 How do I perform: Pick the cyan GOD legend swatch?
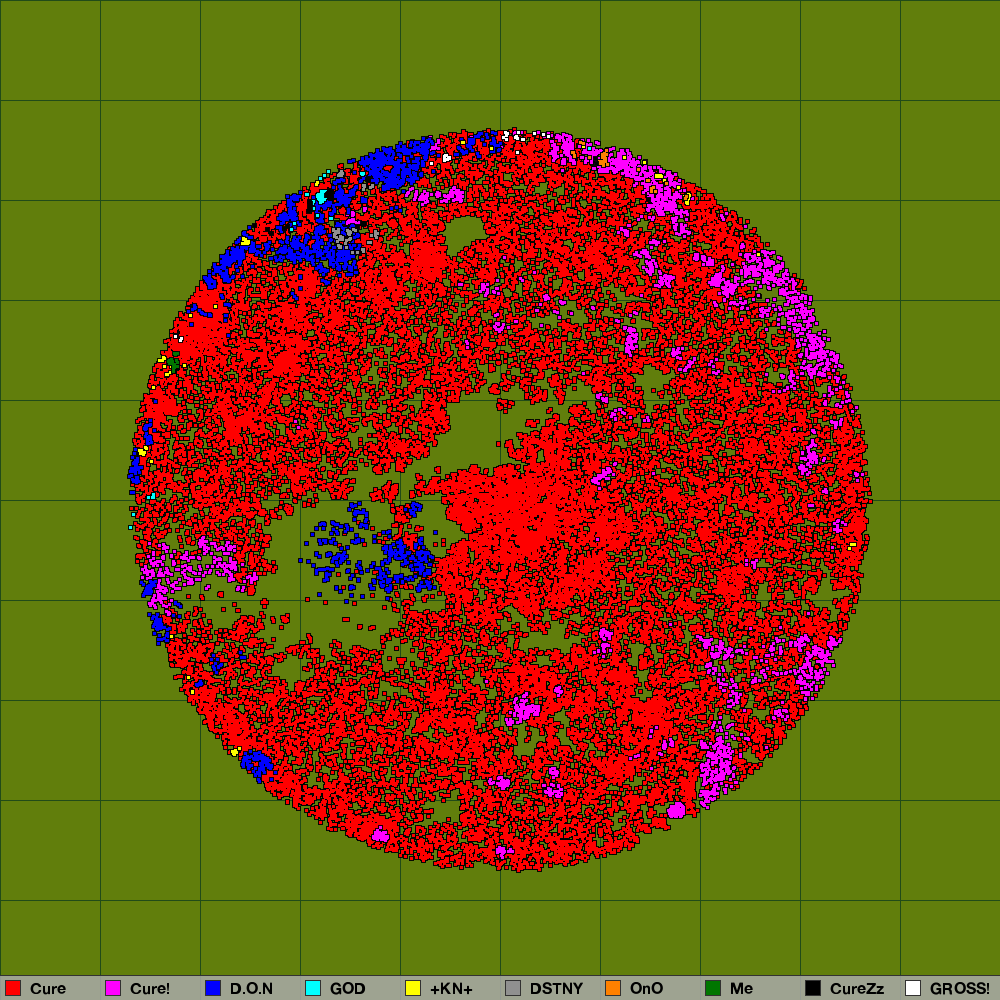pyautogui.click(x=313, y=988)
